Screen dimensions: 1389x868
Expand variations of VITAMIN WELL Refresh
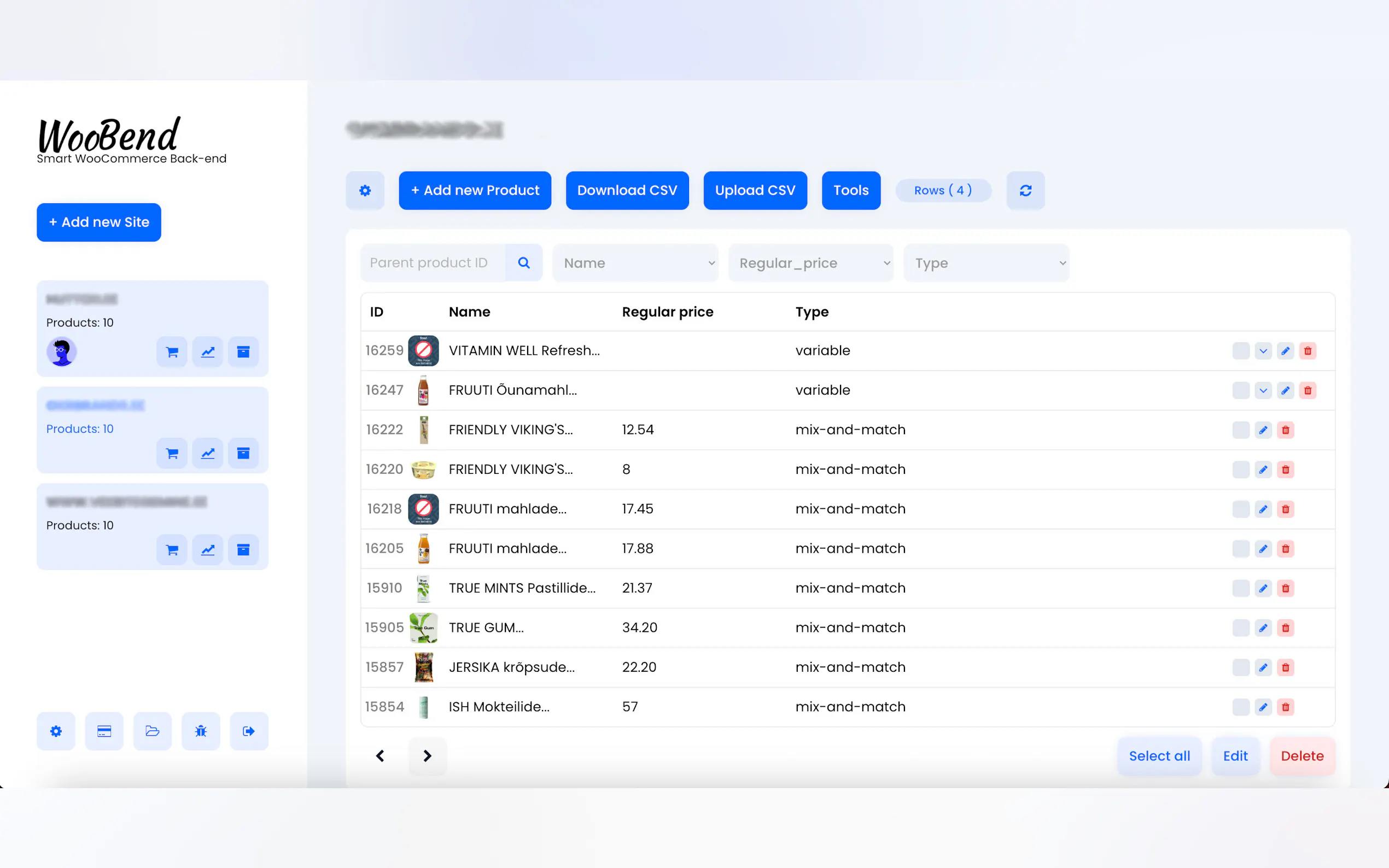coord(1263,351)
